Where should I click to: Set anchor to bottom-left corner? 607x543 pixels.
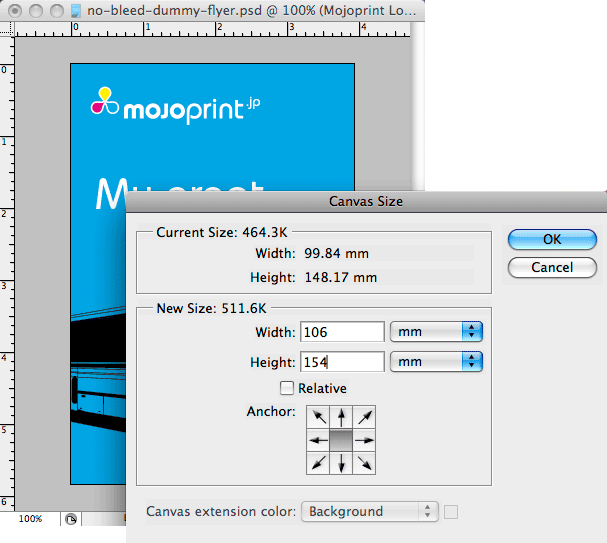319,463
